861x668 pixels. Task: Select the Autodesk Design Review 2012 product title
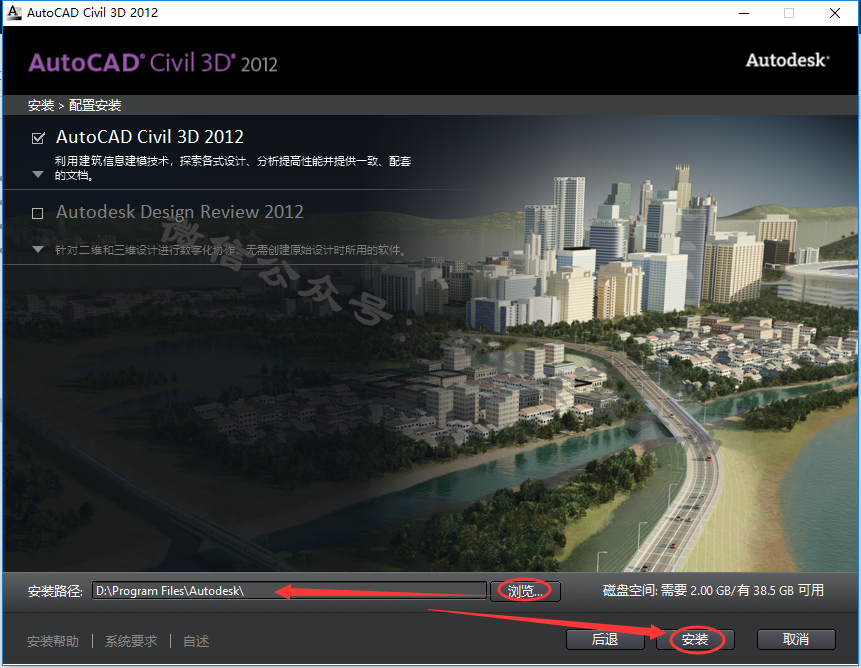click(180, 212)
